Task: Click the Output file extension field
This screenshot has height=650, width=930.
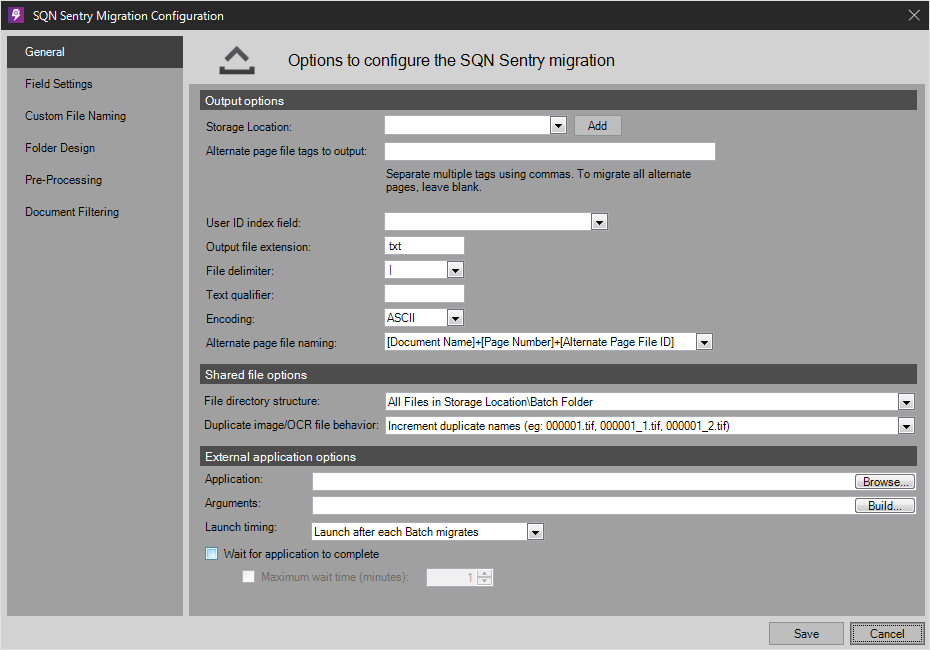Action: point(424,246)
